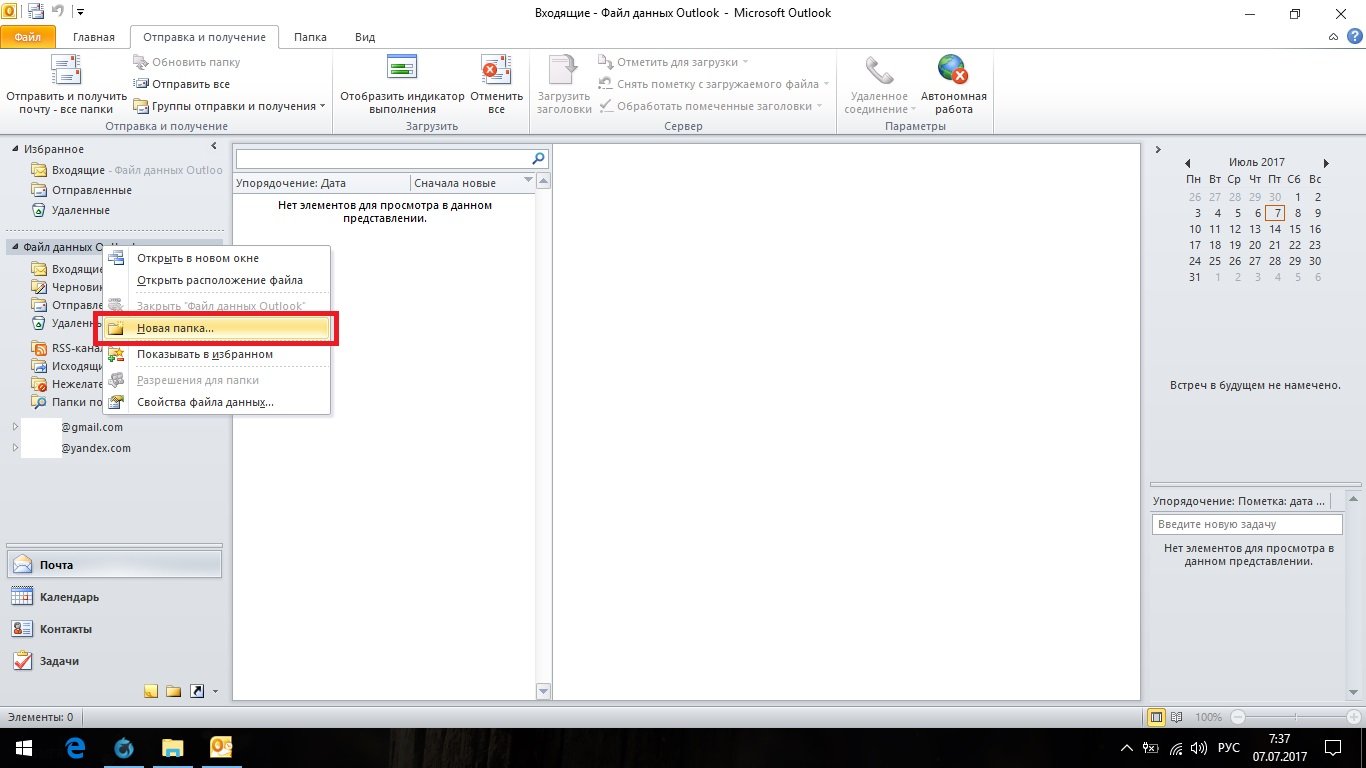The width and height of the screenshot is (1366, 768).
Task: Switch to the Папка ribbon tab
Action: [310, 37]
